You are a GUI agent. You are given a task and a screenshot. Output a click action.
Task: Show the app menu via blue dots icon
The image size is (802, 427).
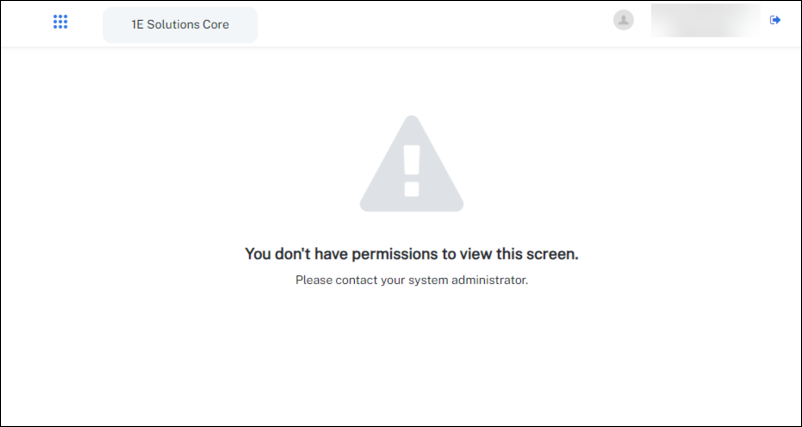tap(60, 22)
